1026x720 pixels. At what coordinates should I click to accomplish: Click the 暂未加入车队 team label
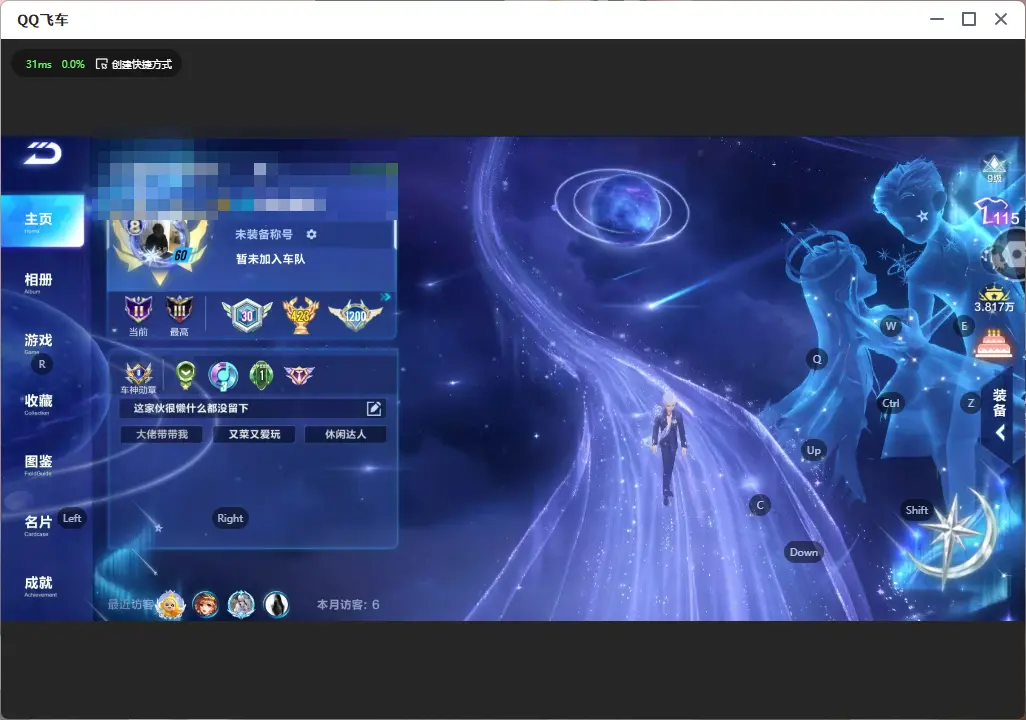[271, 259]
